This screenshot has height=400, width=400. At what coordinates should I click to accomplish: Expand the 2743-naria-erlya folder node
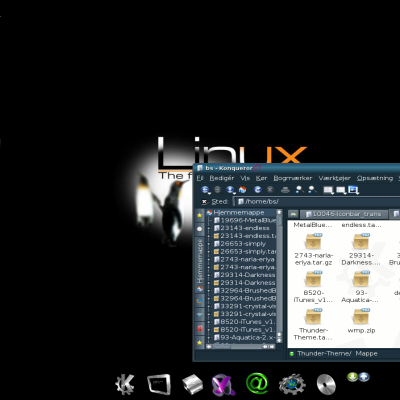(x=209, y=259)
